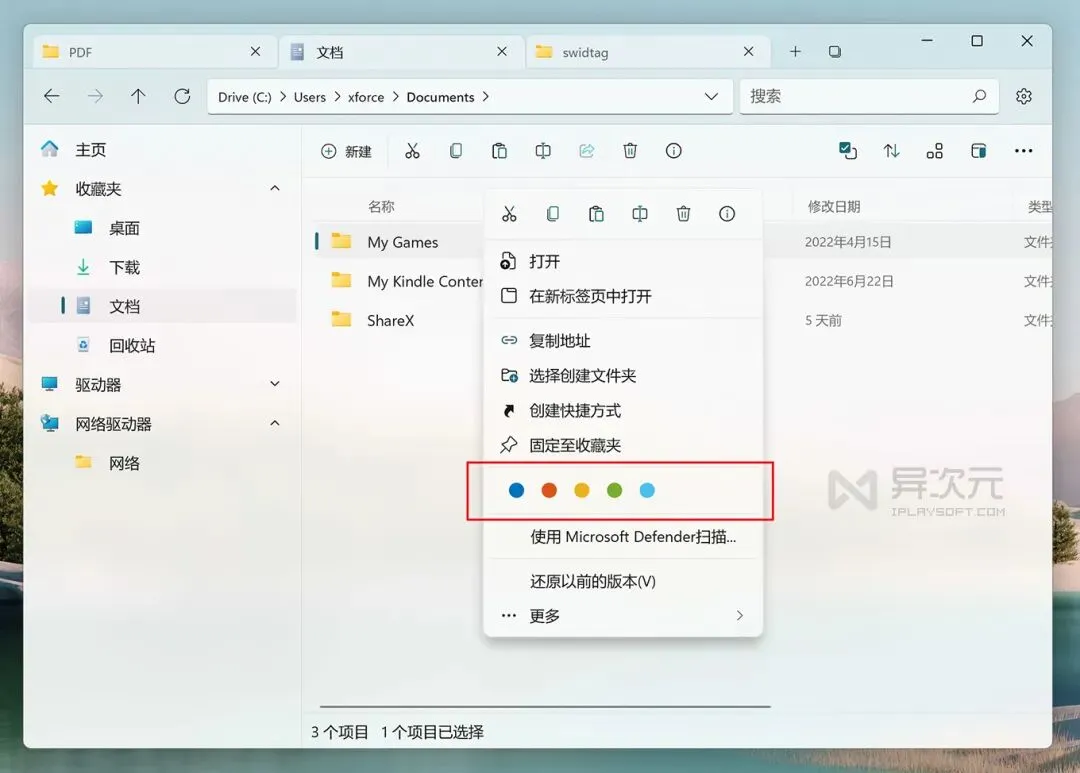Open 回收站 in the sidebar
This screenshot has width=1080, height=773.
165,345
